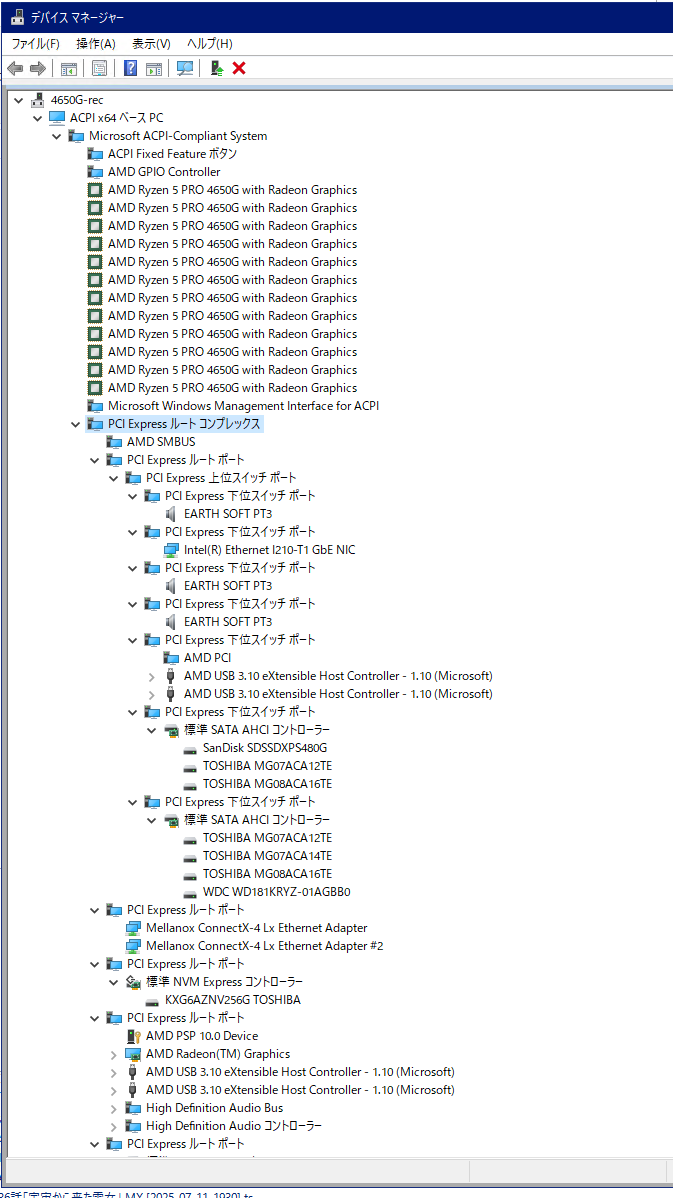Click the Device Manager title bar icon

pyautogui.click(x=18, y=17)
